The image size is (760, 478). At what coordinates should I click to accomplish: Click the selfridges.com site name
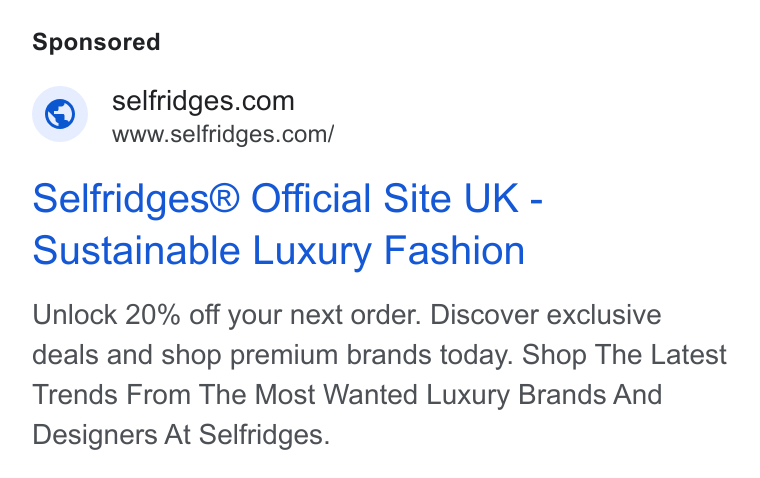coord(203,101)
